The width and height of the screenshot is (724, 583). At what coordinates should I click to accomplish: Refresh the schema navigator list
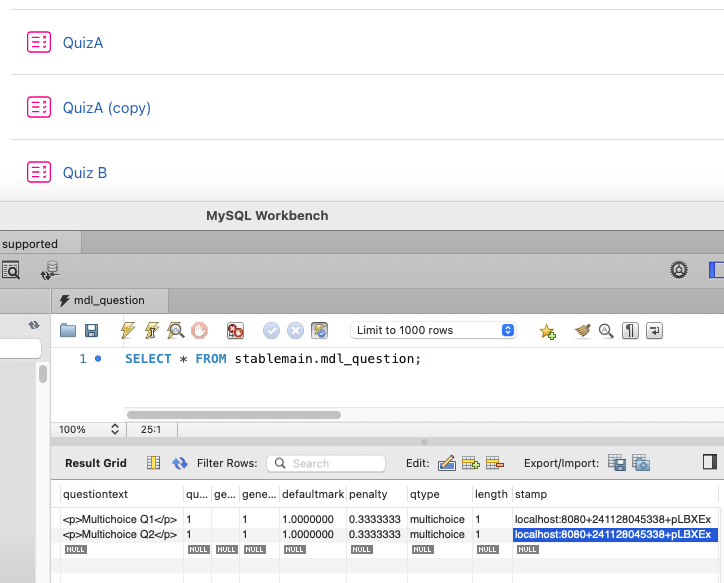tap(34, 325)
